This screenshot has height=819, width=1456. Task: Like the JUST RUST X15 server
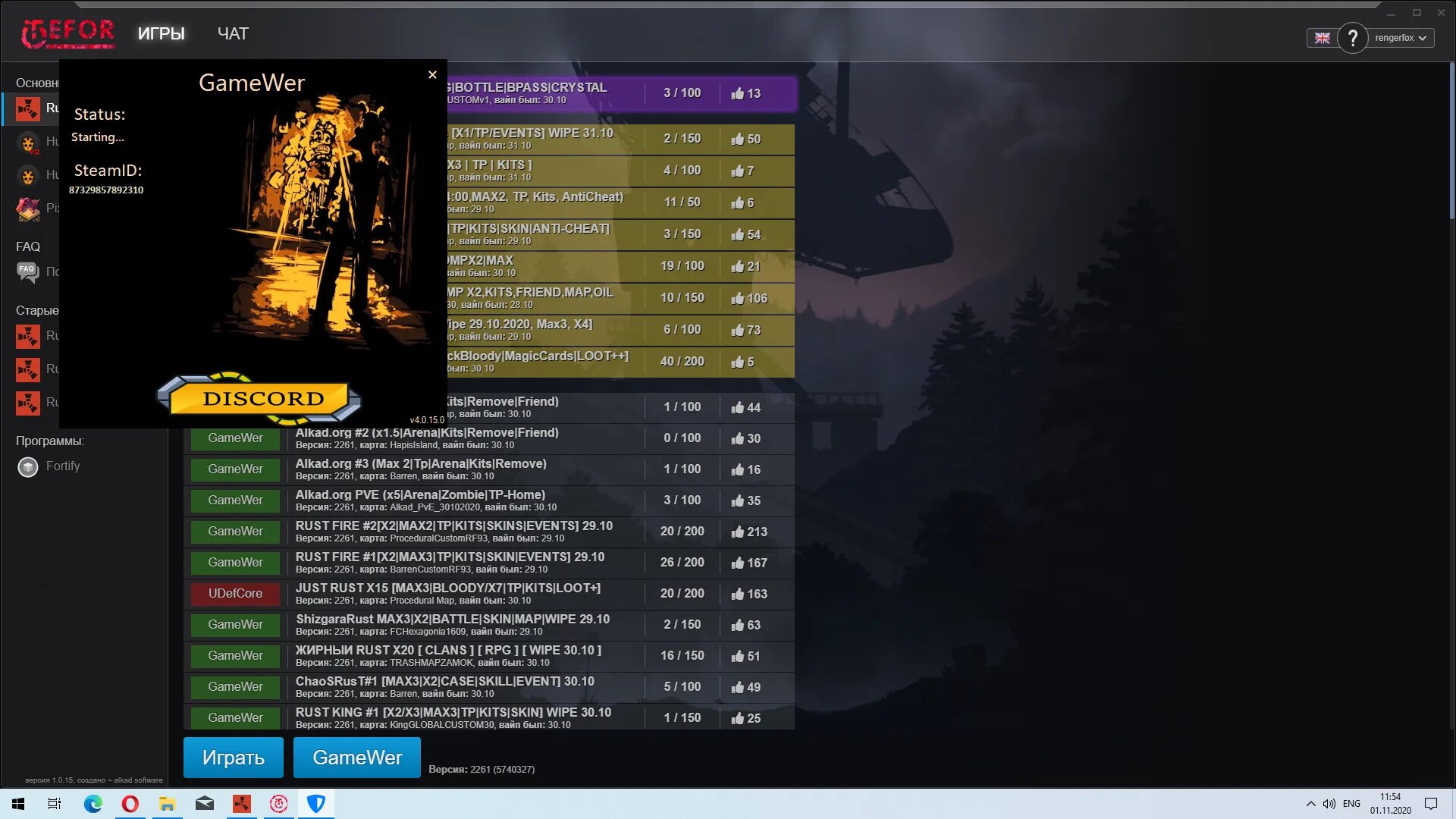coord(737,594)
